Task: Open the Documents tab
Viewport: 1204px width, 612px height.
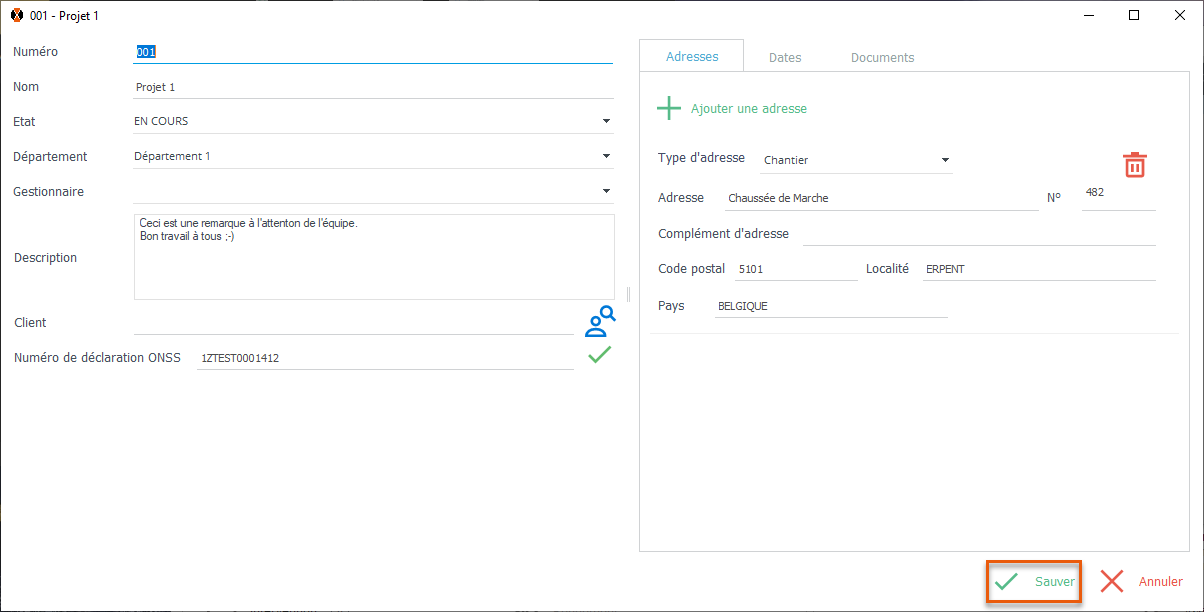Action: point(882,58)
